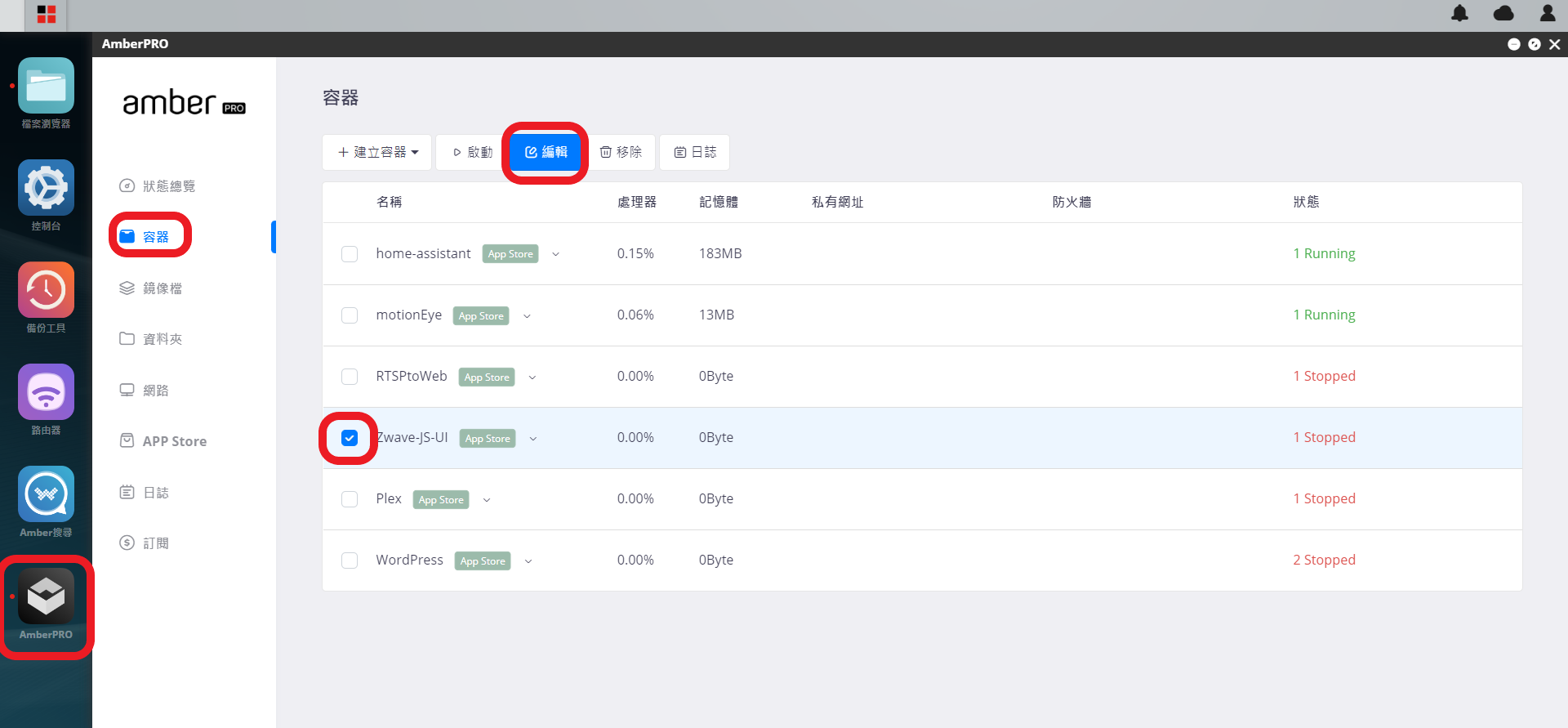The image size is (1568, 728).
Task: Expand the motionEye row chevron
Action: coord(527,316)
